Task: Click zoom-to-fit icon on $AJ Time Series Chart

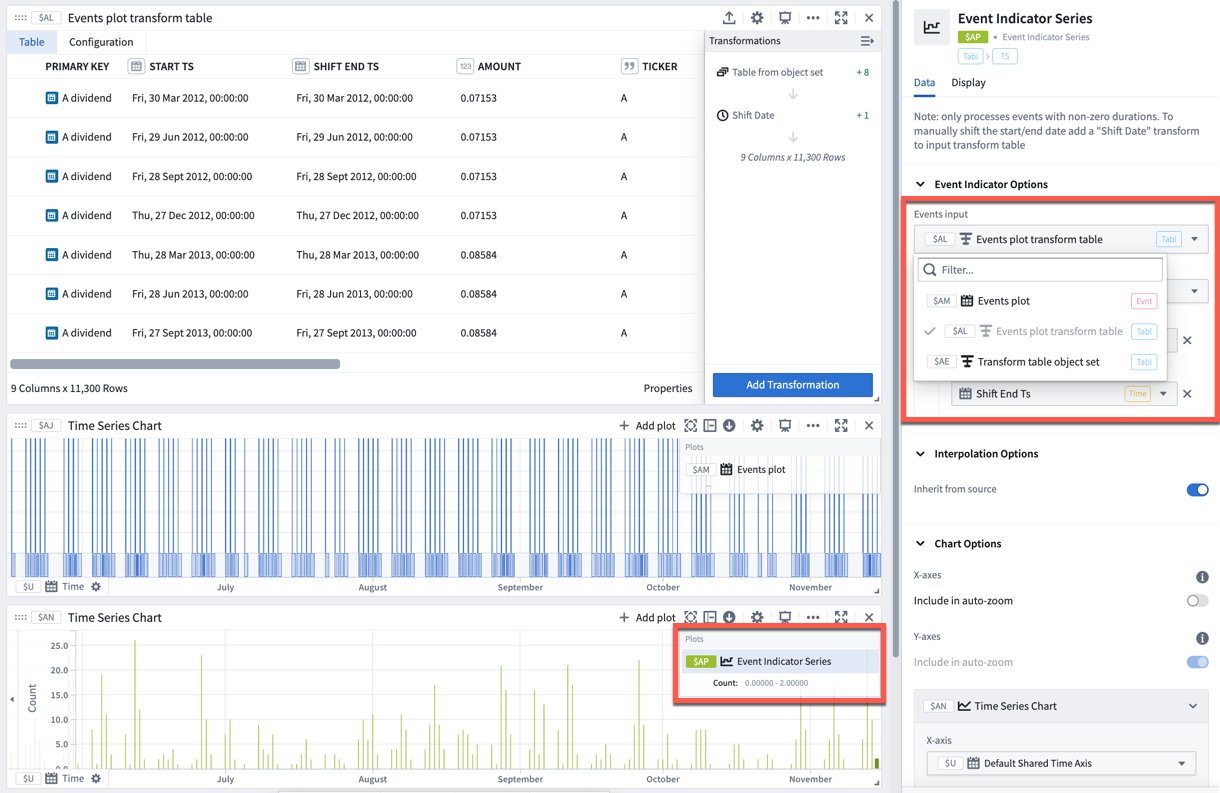Action: [x=691, y=426]
